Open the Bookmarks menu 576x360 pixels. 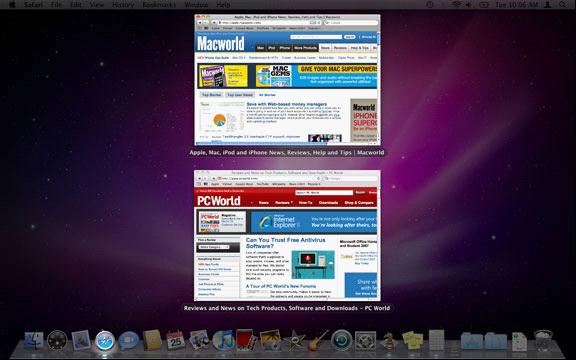[159, 5]
